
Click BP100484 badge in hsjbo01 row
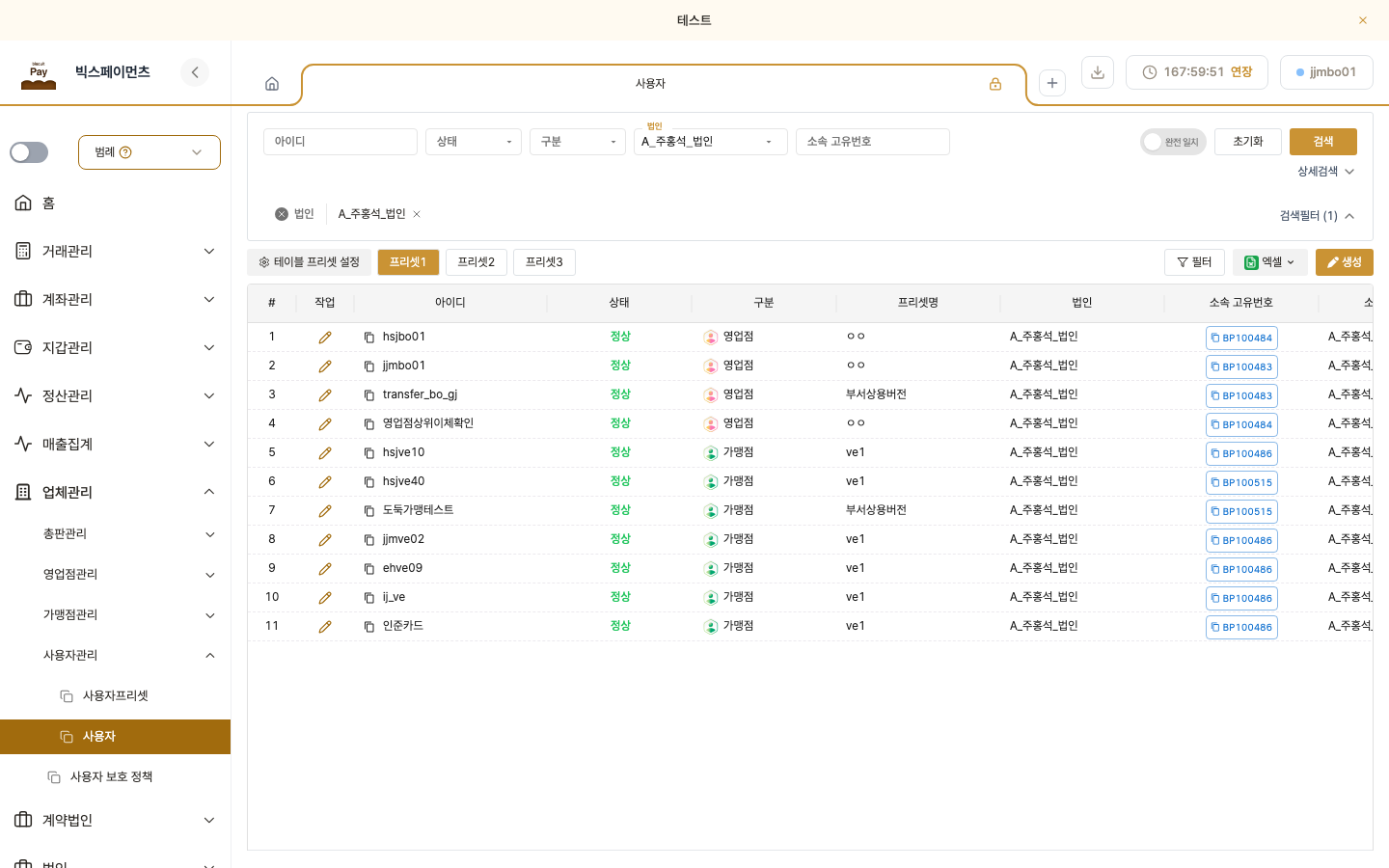(x=1241, y=338)
